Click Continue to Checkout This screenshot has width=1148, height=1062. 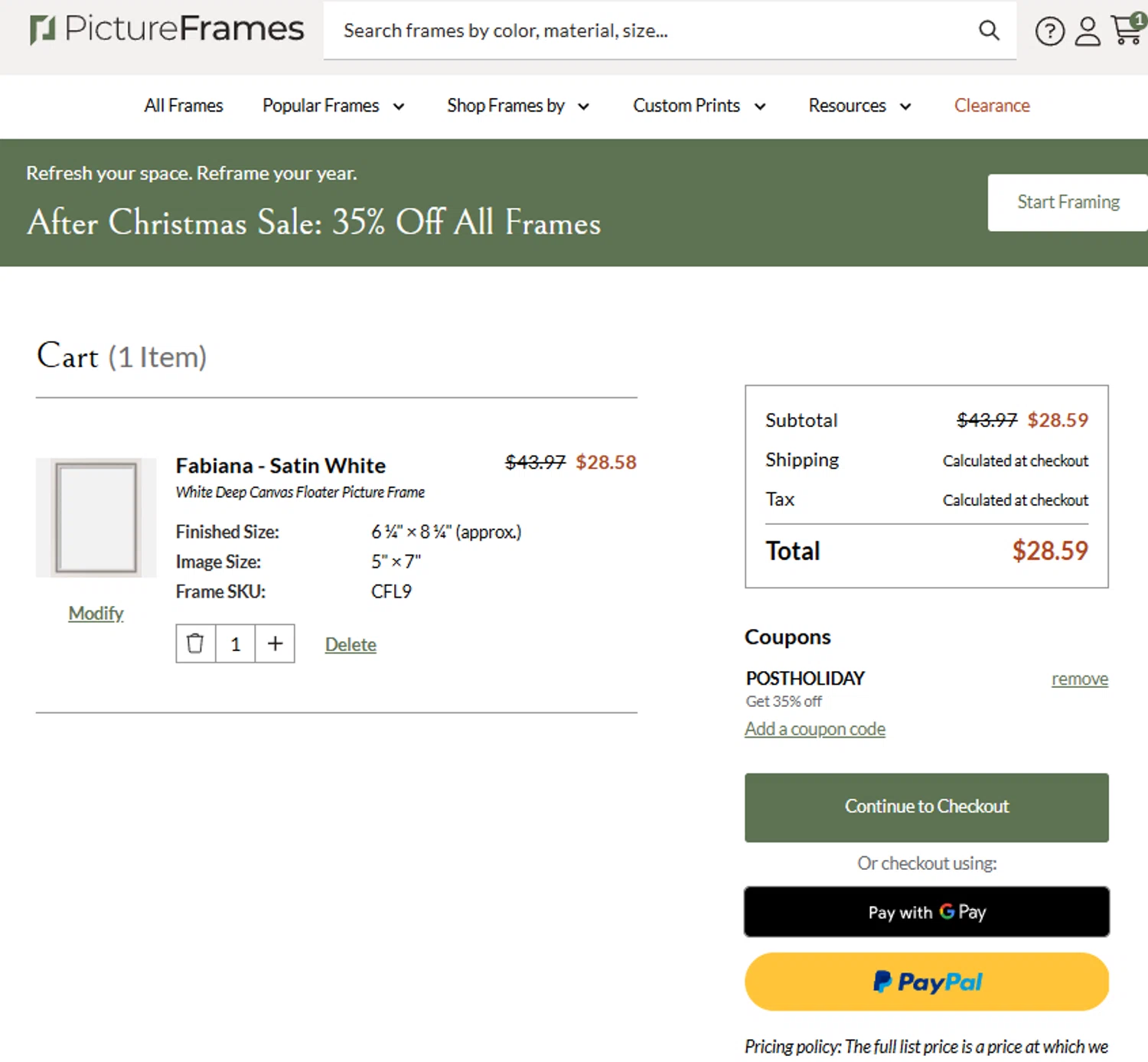[926, 807]
